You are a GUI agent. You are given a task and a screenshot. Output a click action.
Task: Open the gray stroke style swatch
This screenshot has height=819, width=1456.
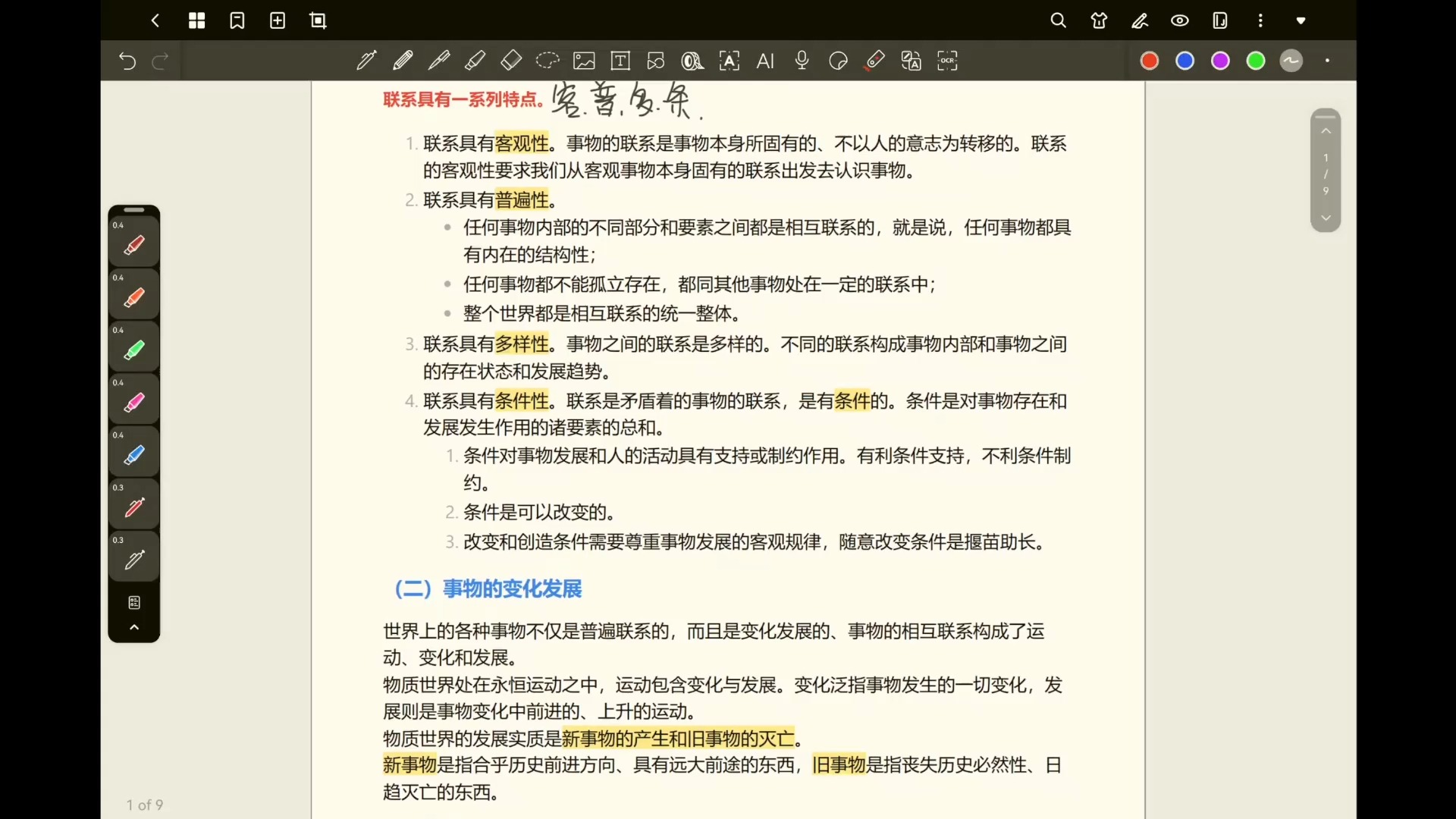[1291, 61]
